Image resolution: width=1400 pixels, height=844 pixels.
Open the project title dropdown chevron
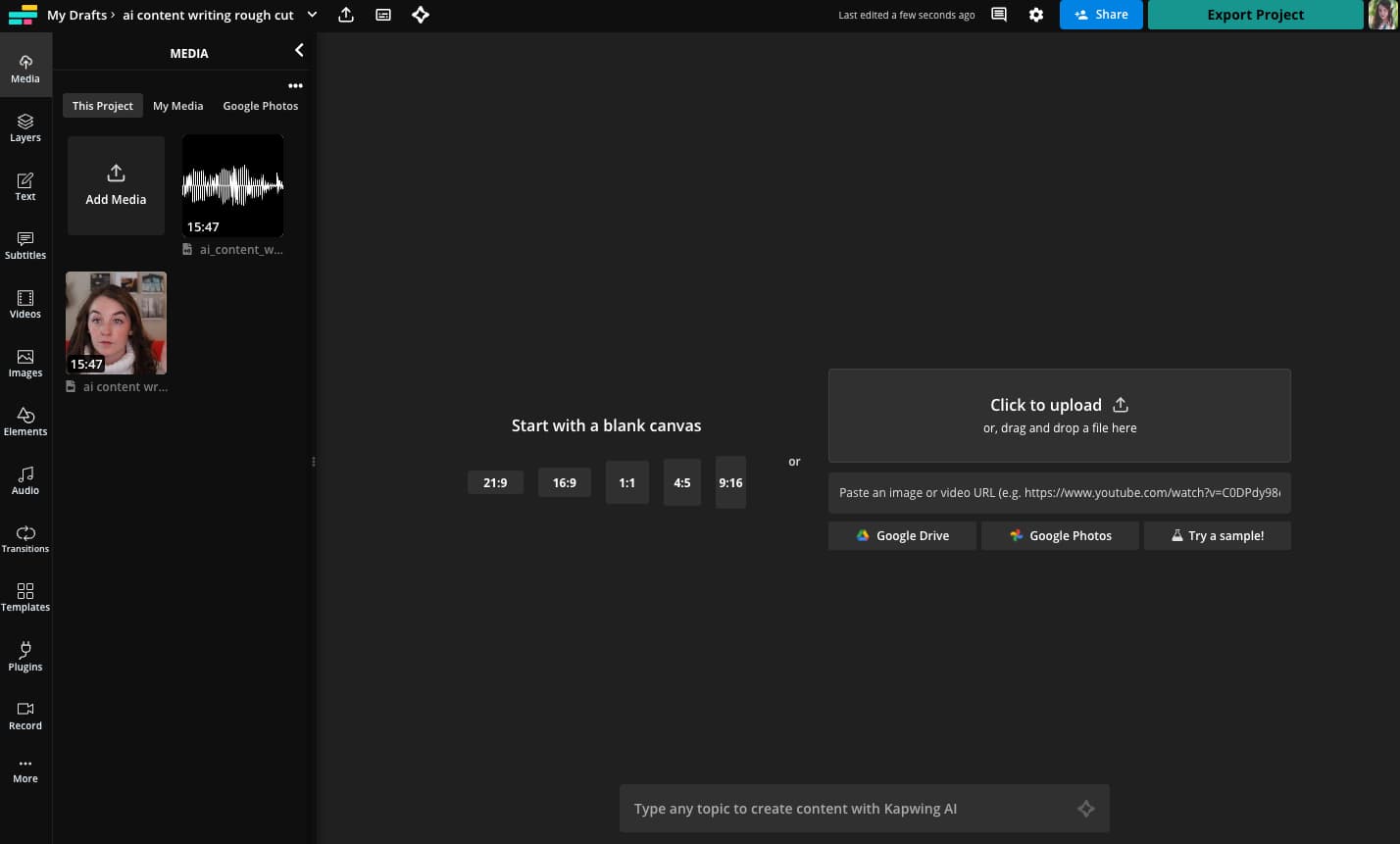312,15
